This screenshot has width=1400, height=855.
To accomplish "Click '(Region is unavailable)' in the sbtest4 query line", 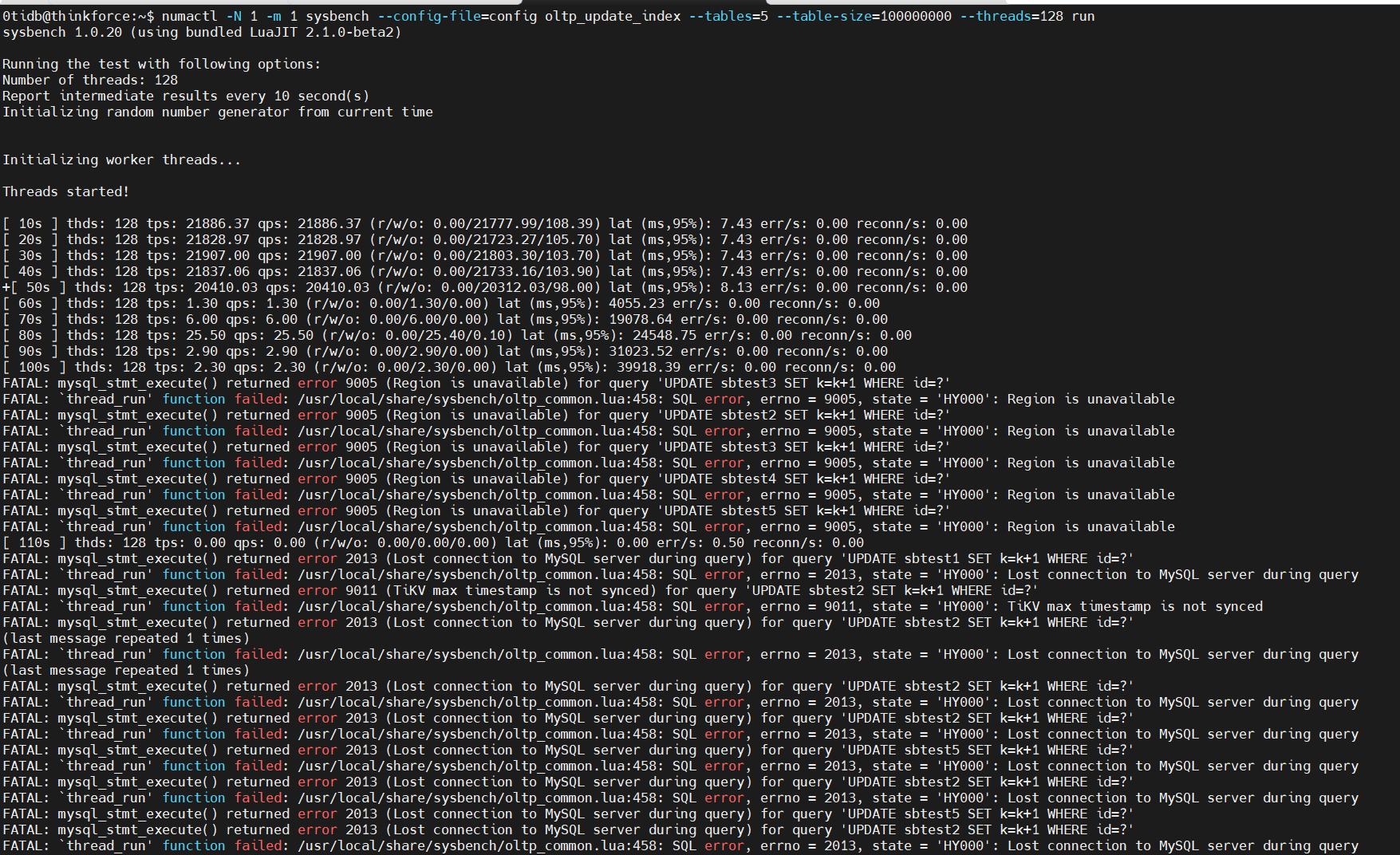I will pos(477,479).
